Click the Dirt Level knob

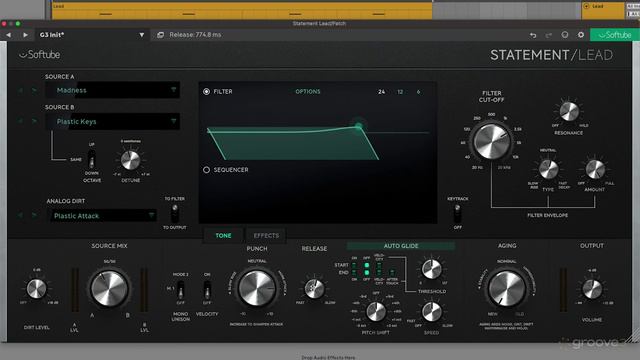(x=36, y=289)
